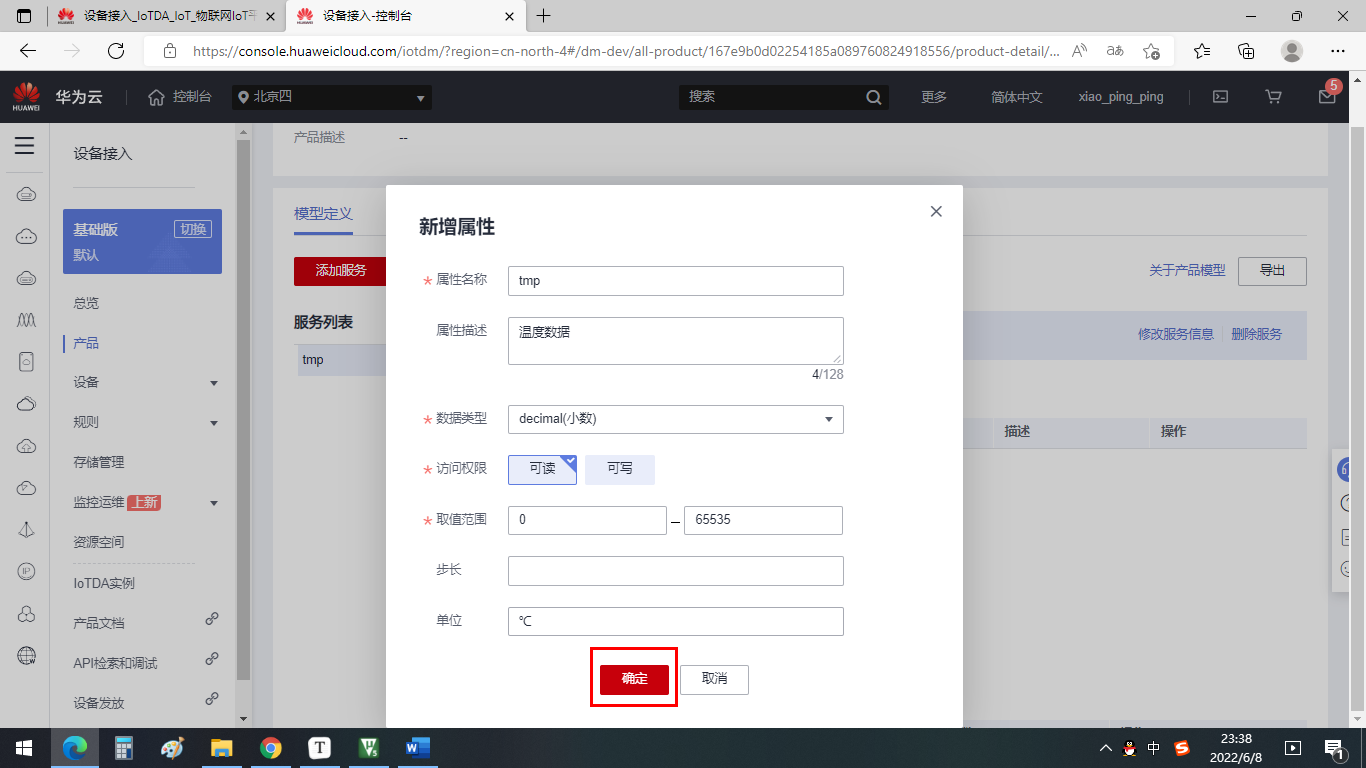Open IoTDA实例 in the sidebar
1366x768 pixels.
click(x=104, y=583)
